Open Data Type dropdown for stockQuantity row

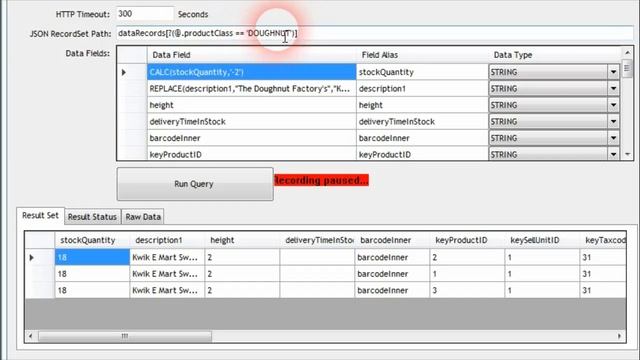tap(613, 72)
